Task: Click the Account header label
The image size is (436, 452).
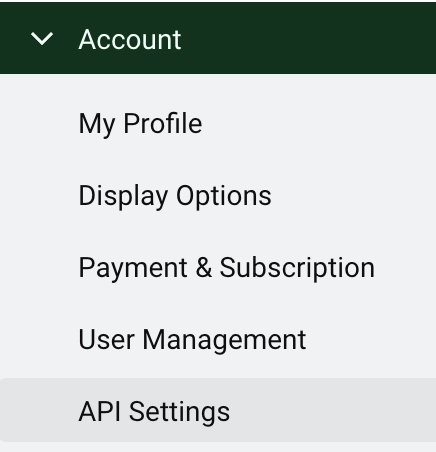Action: pyautogui.click(x=130, y=39)
